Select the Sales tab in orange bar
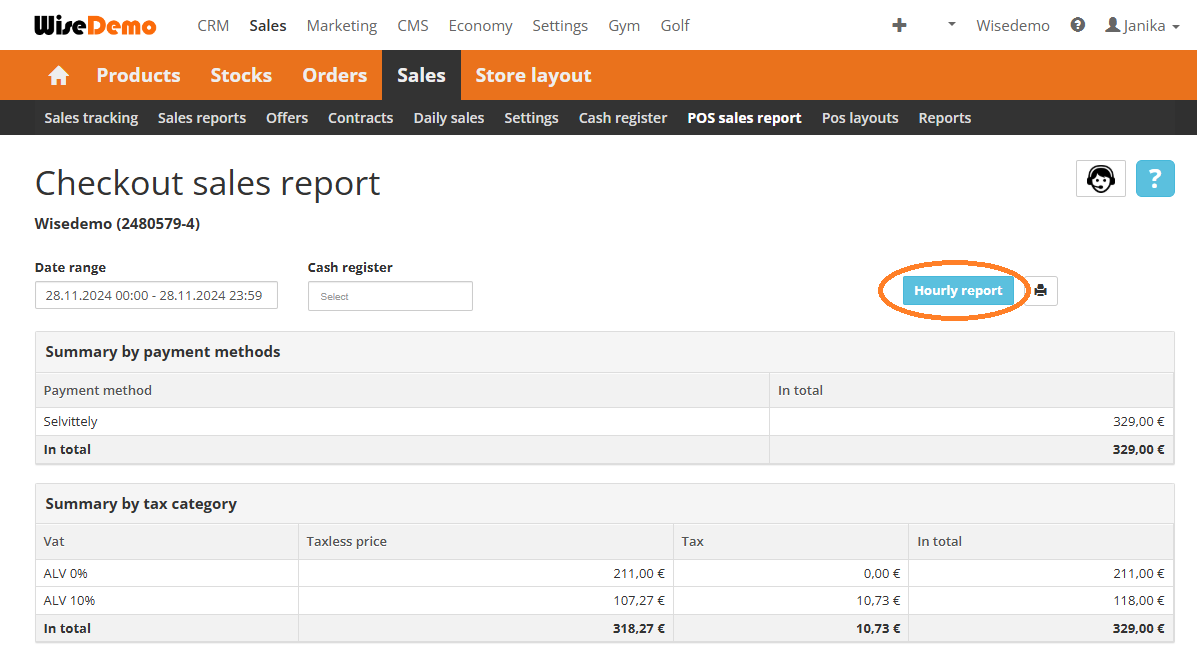1197x654 pixels. point(421,76)
